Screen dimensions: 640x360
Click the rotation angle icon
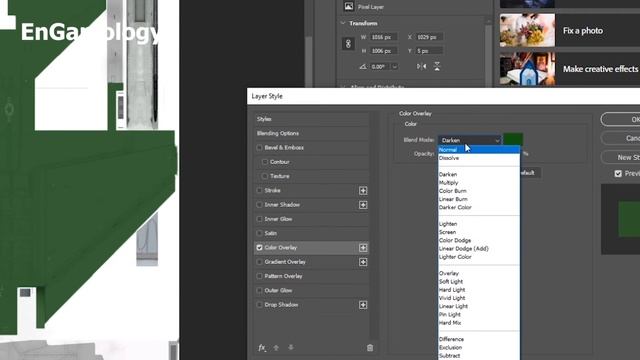point(363,67)
